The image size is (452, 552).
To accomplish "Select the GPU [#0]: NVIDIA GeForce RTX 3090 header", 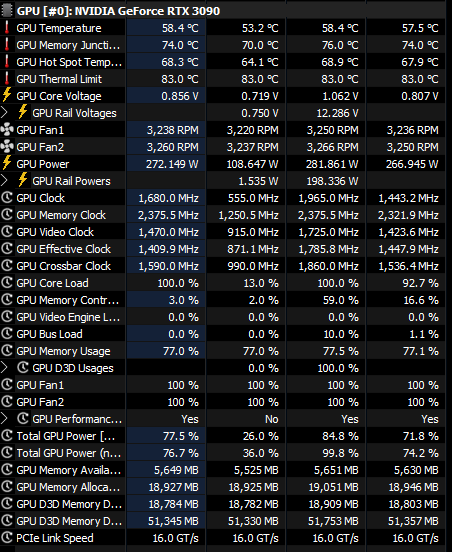I will pyautogui.click(x=118, y=11).
